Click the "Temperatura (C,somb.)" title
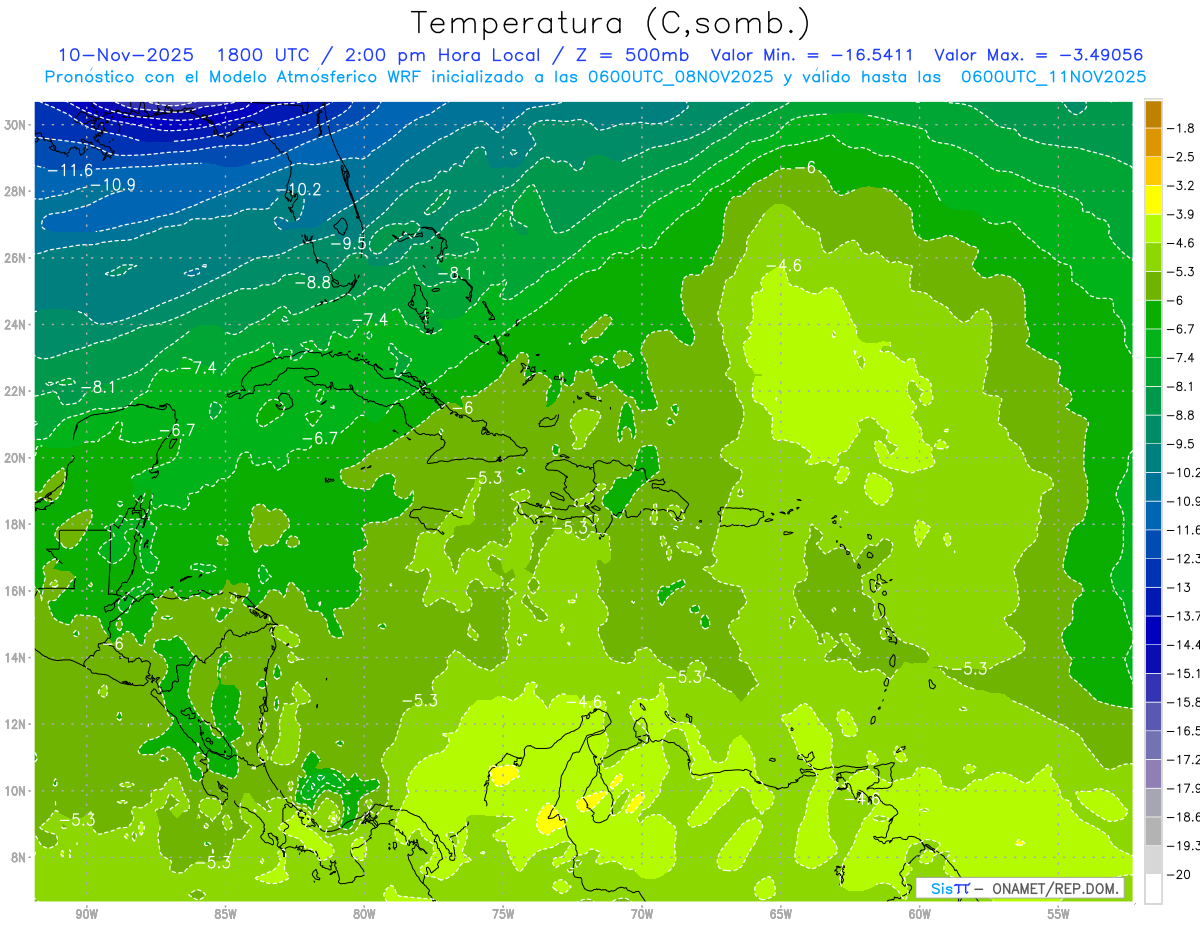 (x=611, y=23)
